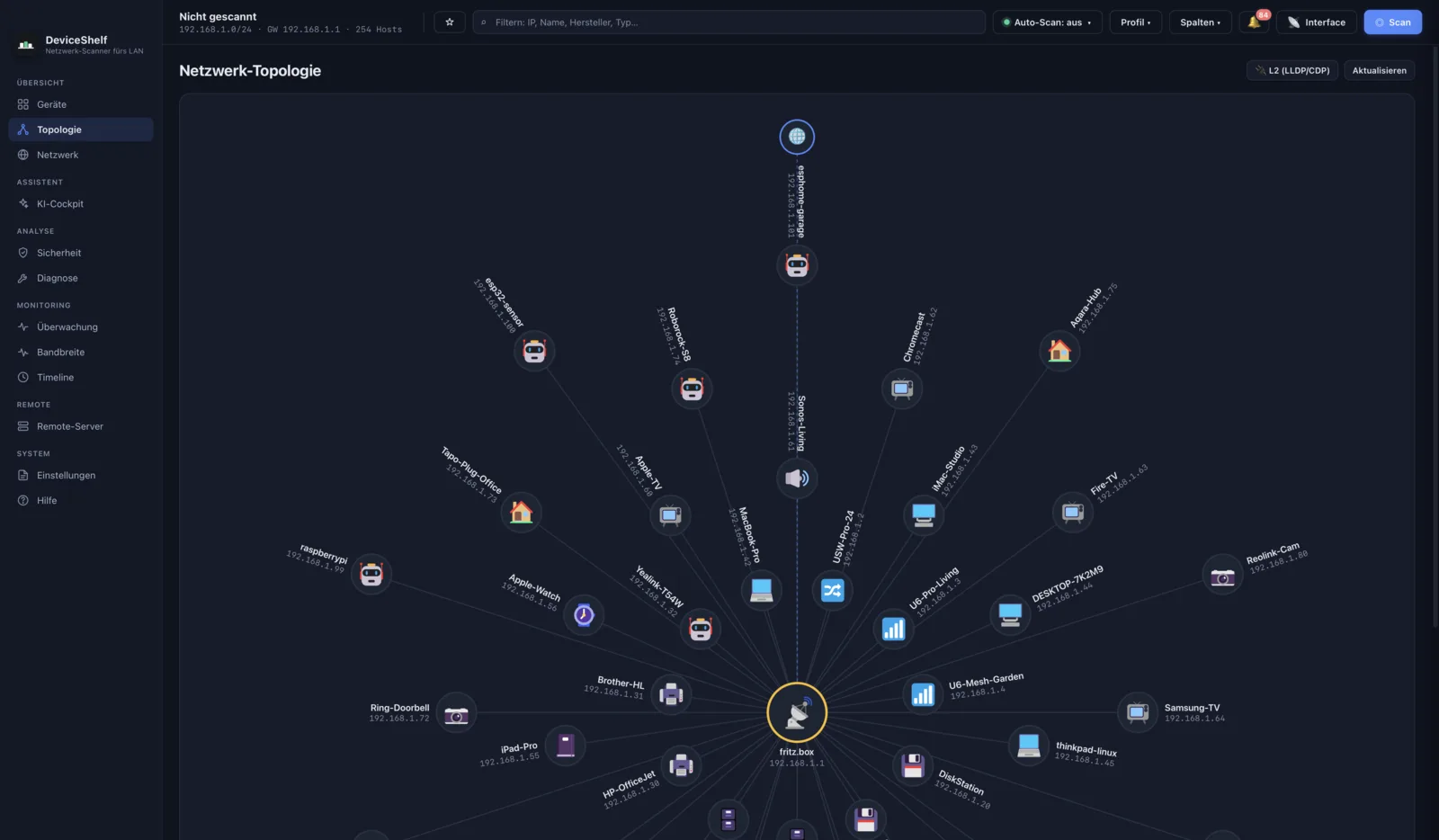
Task: Open Hilfe in the sidebar
Action: pyautogui.click(x=81, y=501)
